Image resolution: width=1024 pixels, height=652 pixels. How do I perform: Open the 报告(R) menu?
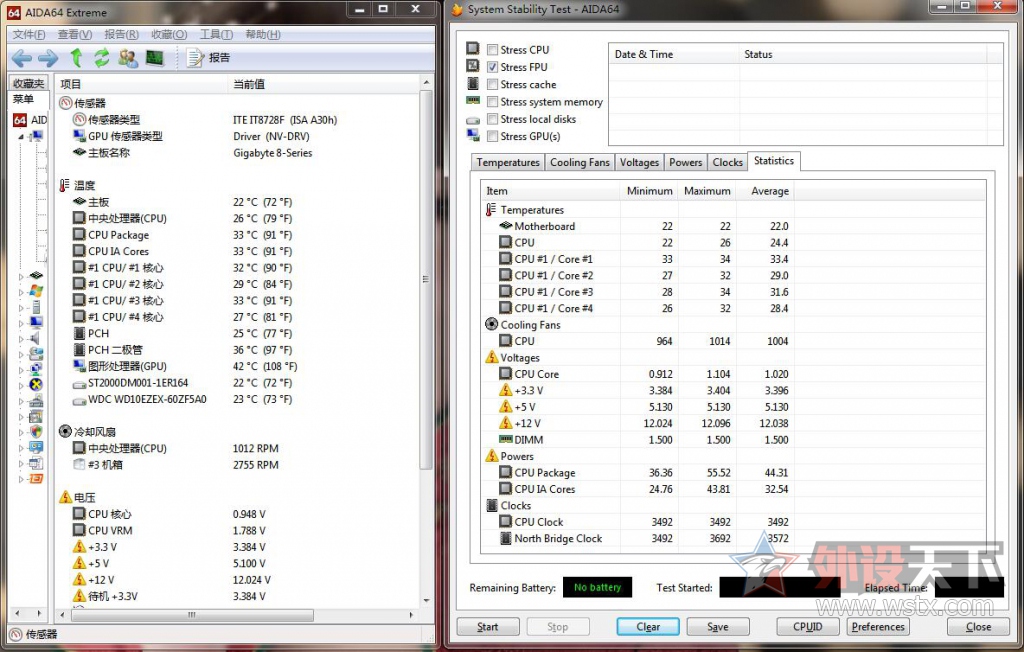pyautogui.click(x=121, y=34)
